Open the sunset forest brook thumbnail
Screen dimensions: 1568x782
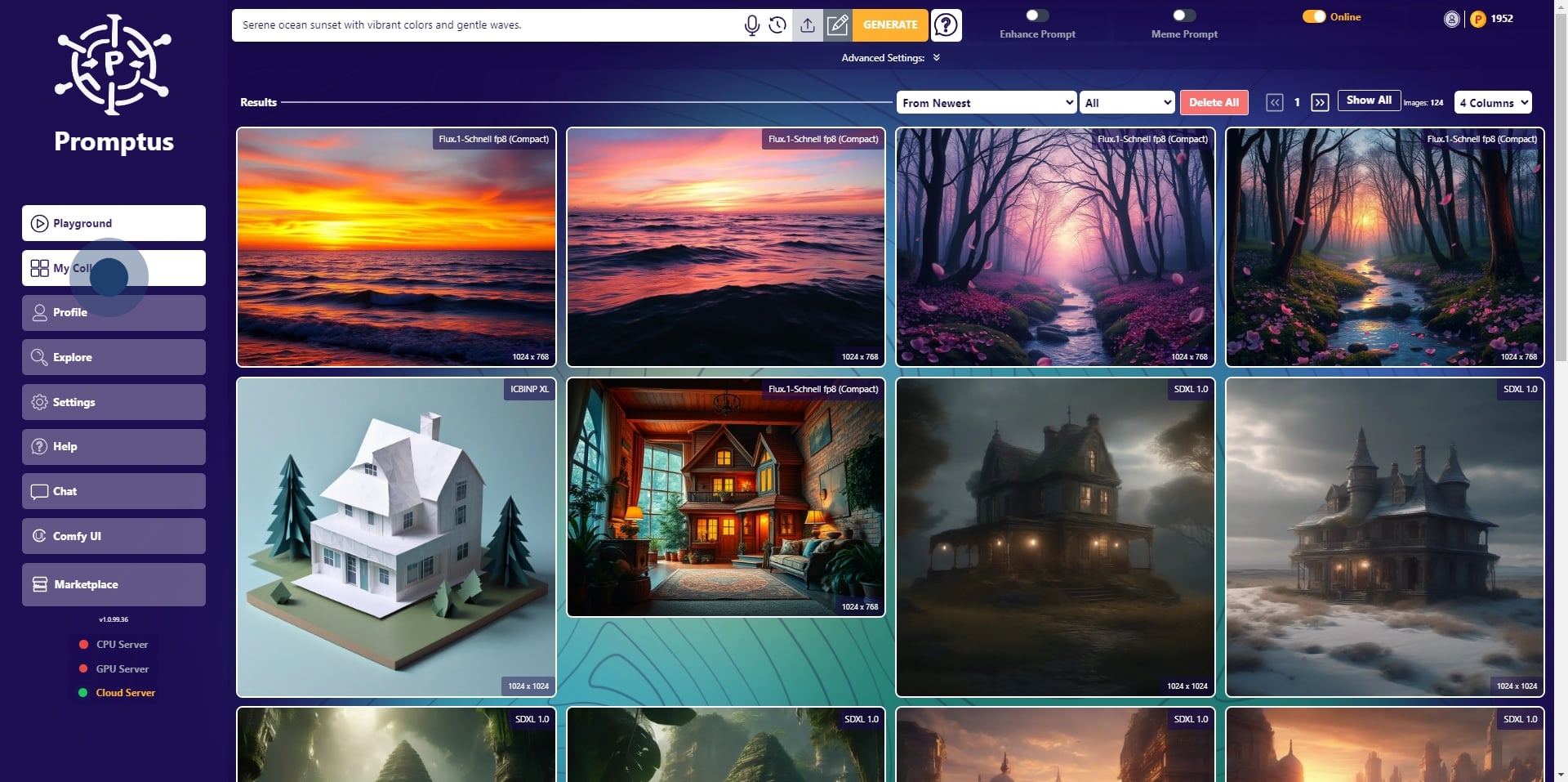pyautogui.click(x=1385, y=247)
